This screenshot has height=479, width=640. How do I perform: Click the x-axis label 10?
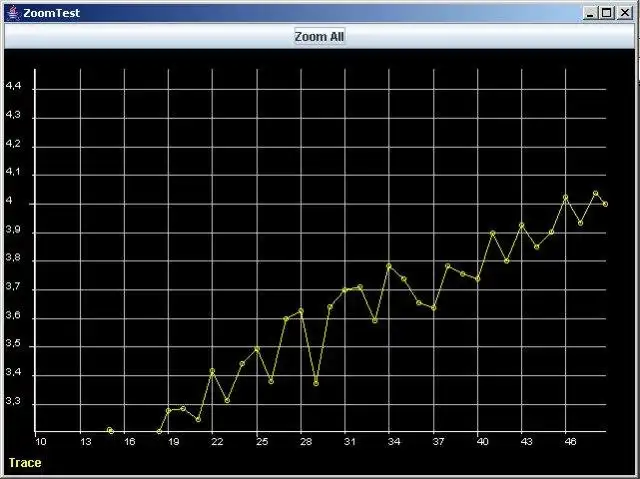[x=41, y=441]
